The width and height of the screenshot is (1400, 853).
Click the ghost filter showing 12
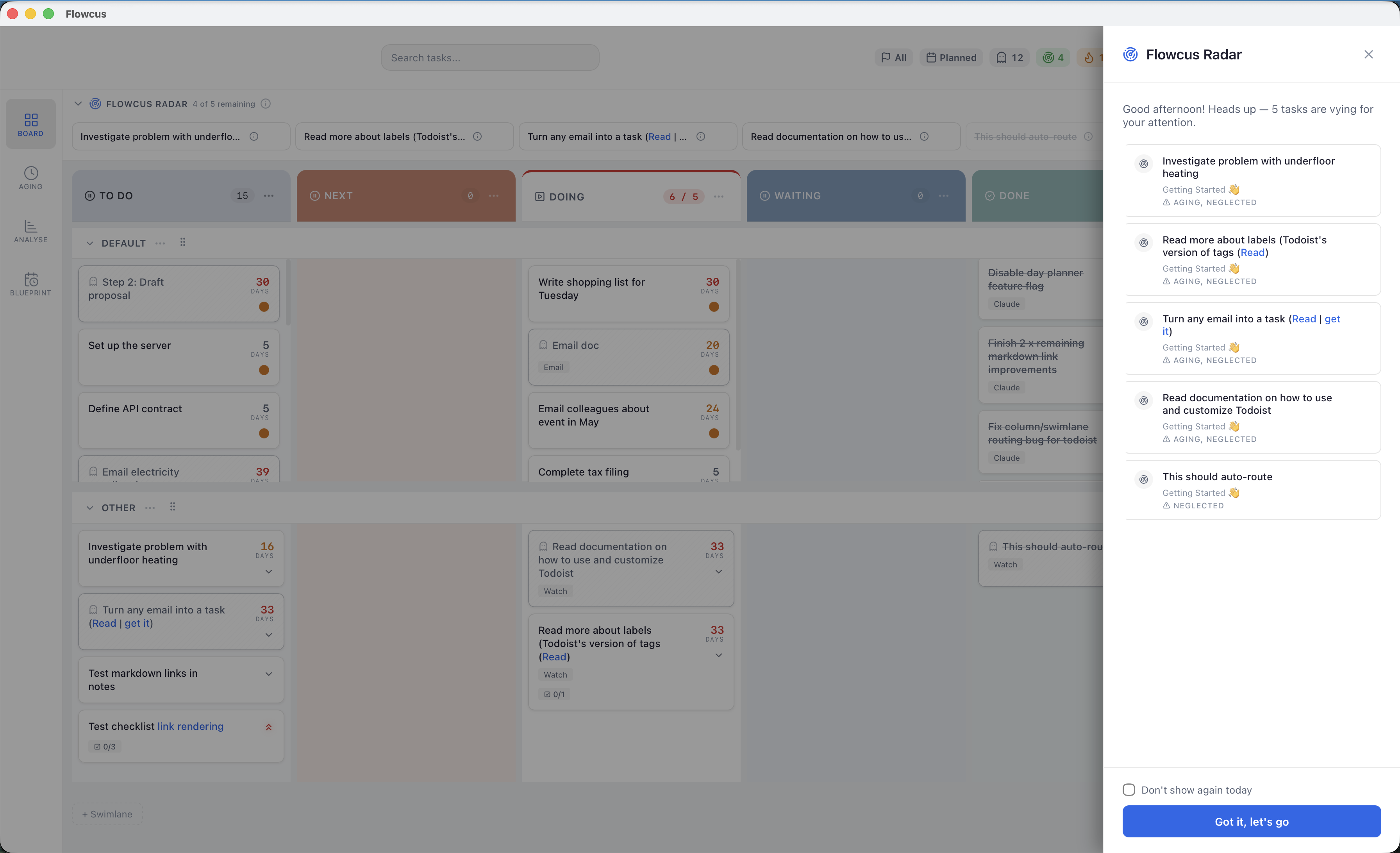click(x=1009, y=58)
